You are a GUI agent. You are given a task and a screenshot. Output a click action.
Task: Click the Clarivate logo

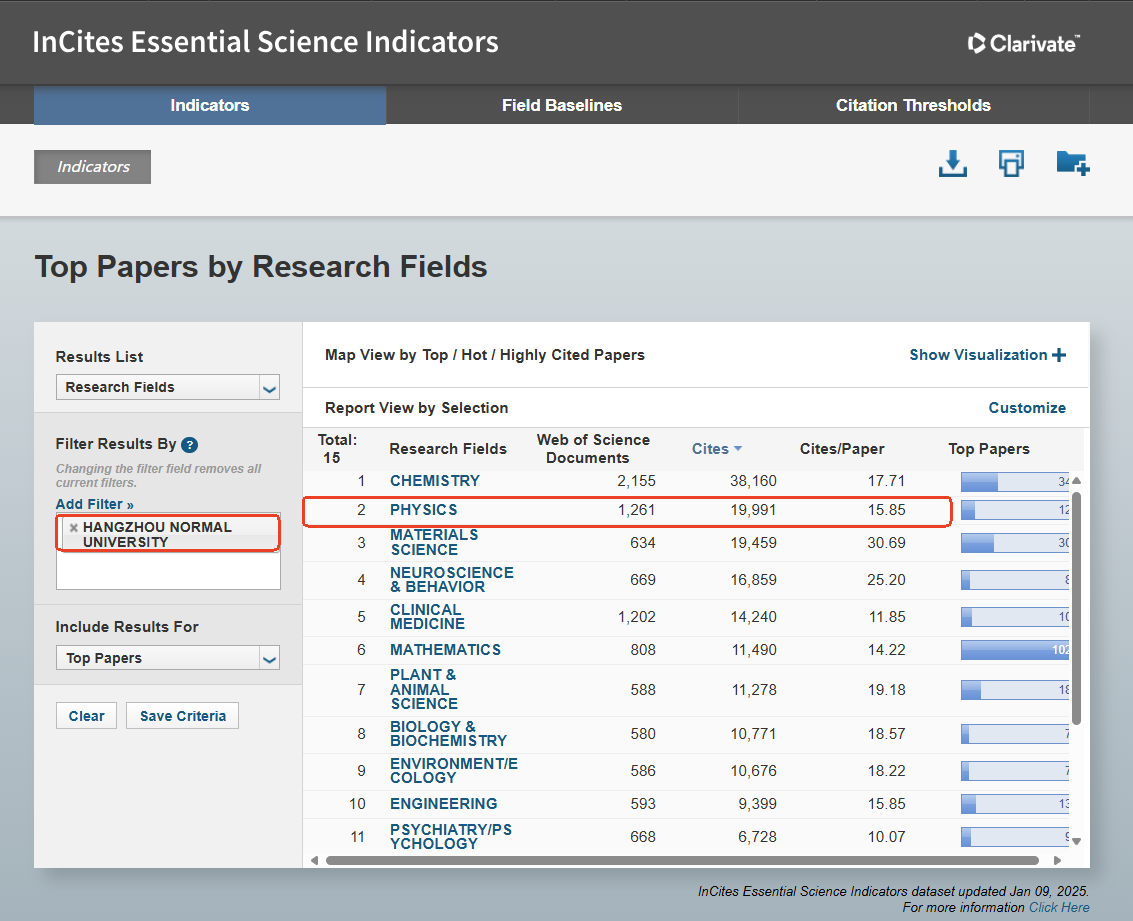1023,43
